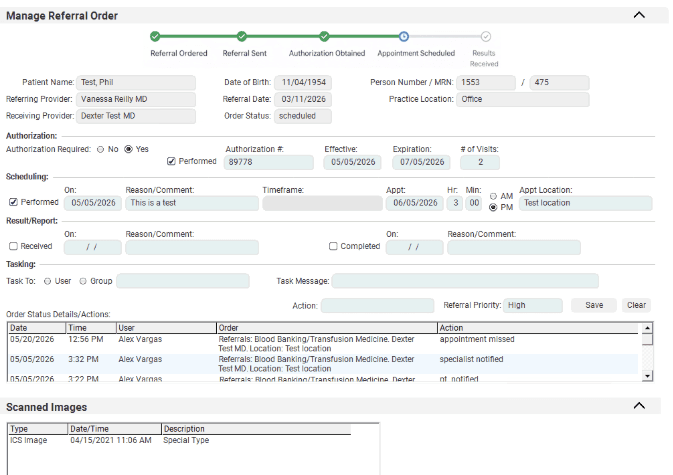Click the Referral Sent step checkmark
This screenshot has width=673, height=475.
coord(242,36)
